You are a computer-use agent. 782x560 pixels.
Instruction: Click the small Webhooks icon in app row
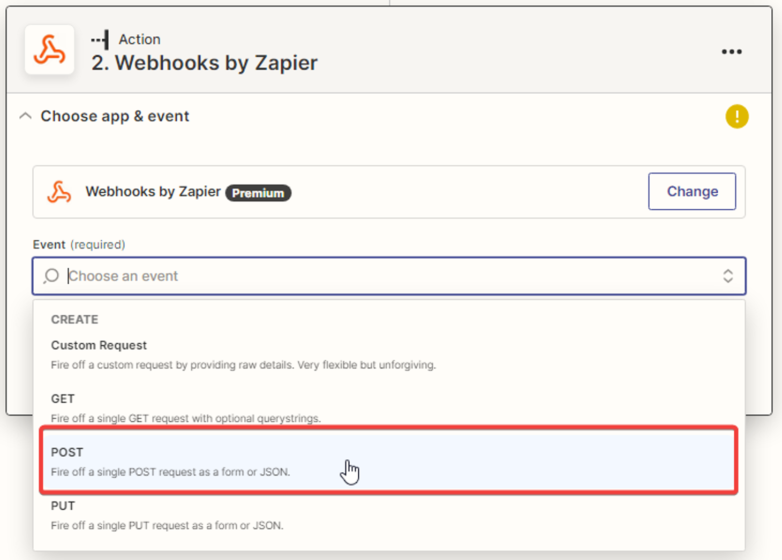pos(59,192)
